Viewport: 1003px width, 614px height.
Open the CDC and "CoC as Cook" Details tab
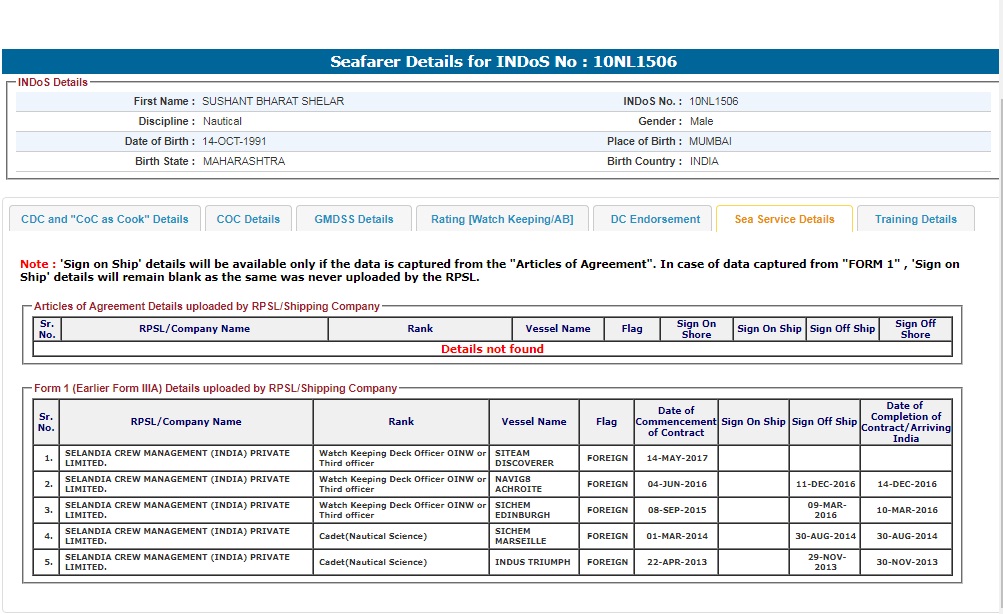pyautogui.click(x=105, y=219)
